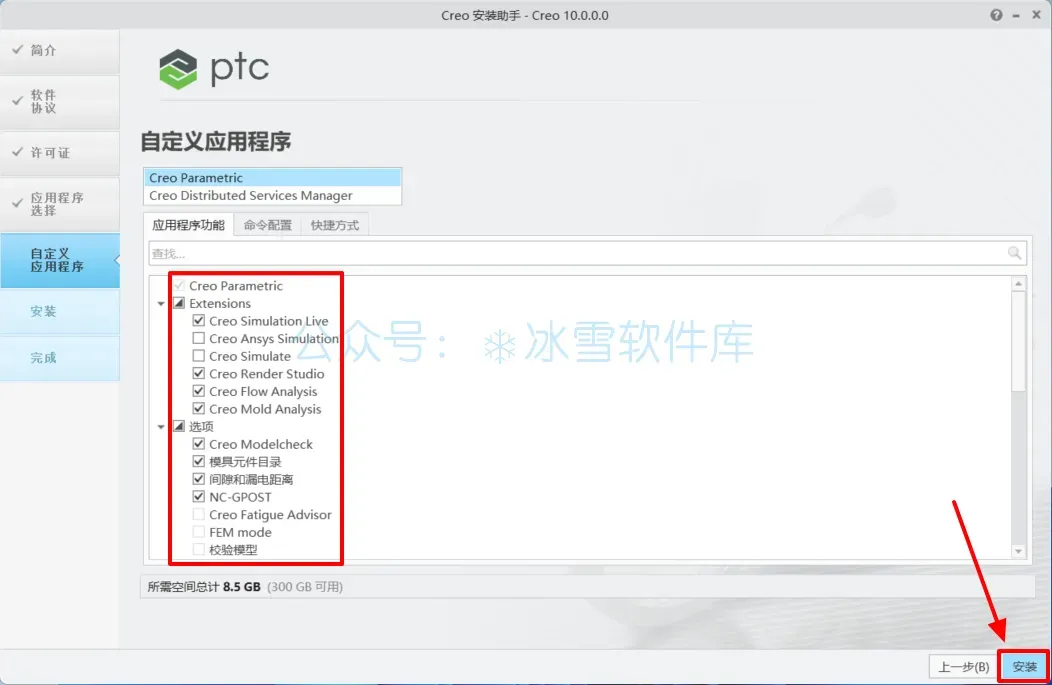Go to 应用程序选择 step in sidebar

tap(60, 204)
